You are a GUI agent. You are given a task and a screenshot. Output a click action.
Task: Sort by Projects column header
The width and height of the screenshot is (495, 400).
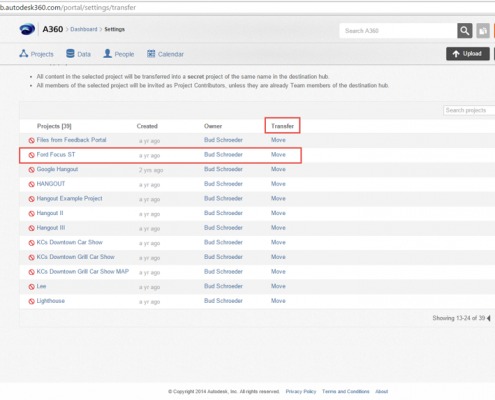[x=54, y=126]
